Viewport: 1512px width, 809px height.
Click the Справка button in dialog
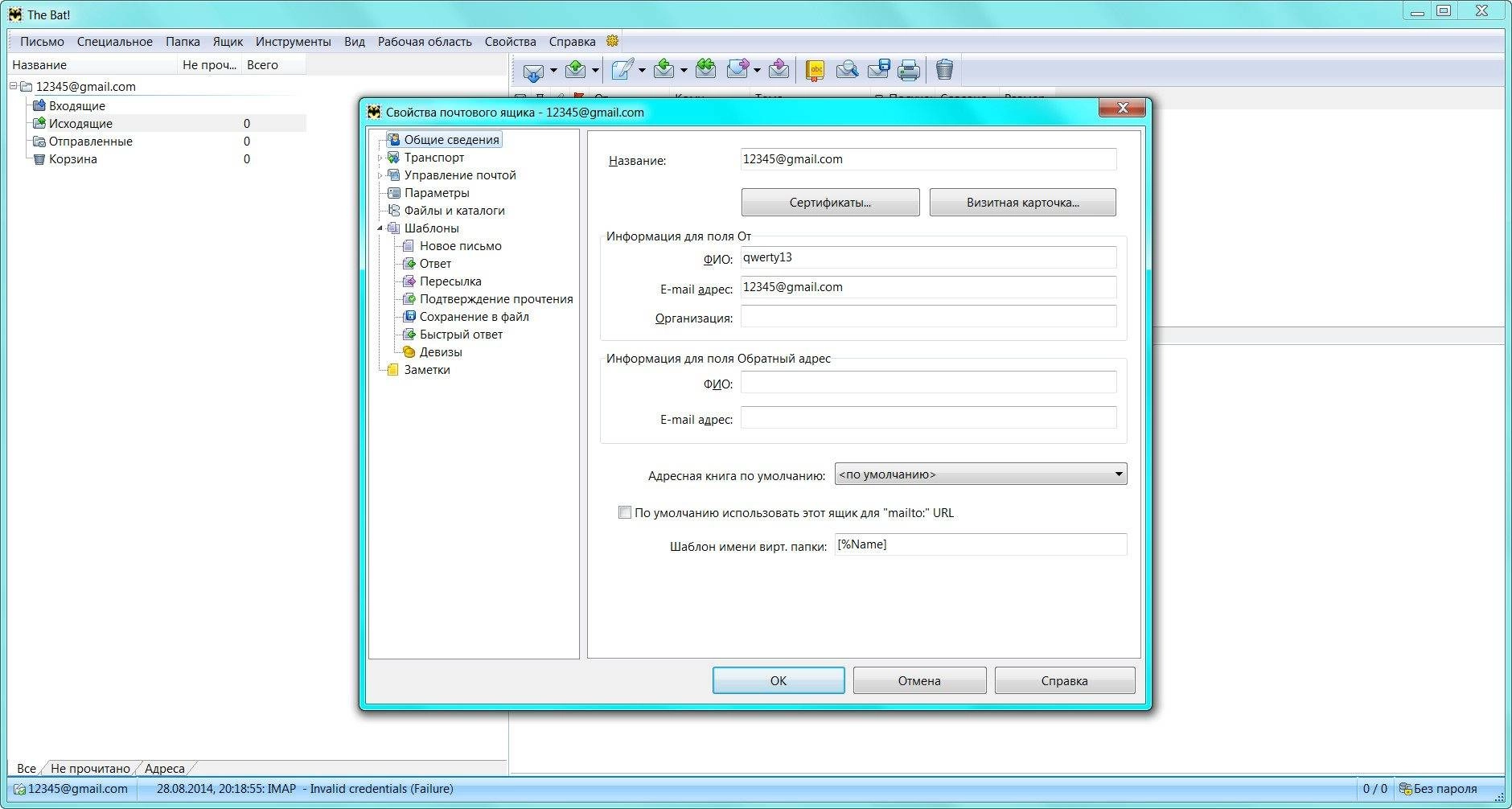(x=1064, y=680)
